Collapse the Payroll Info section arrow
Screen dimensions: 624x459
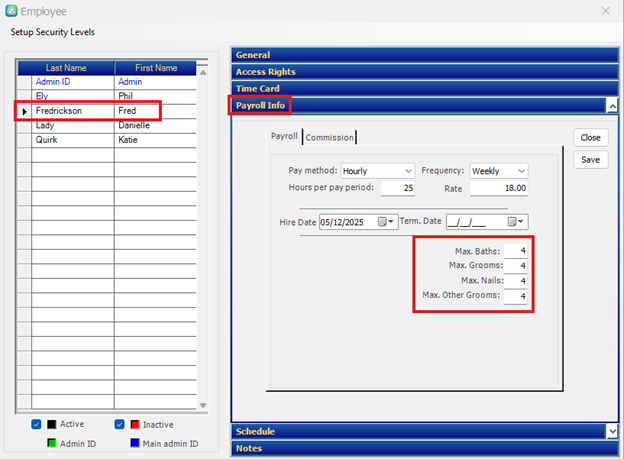(x=611, y=105)
